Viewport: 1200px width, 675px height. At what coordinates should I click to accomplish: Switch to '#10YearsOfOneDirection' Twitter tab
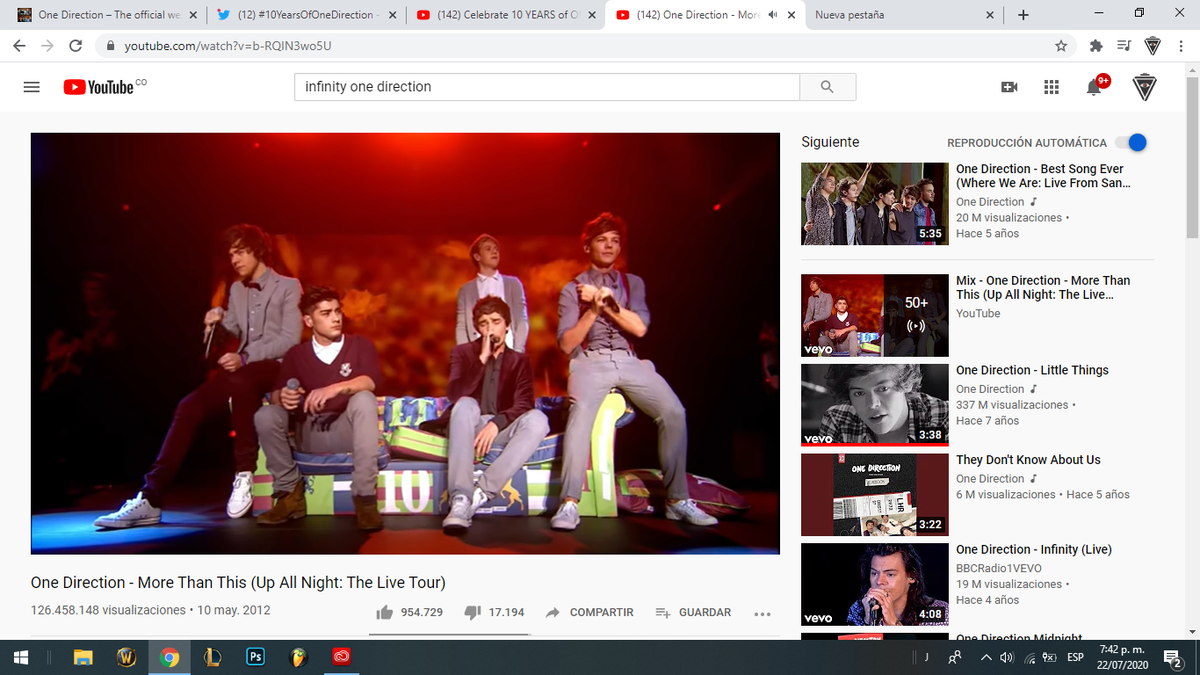coord(305,15)
